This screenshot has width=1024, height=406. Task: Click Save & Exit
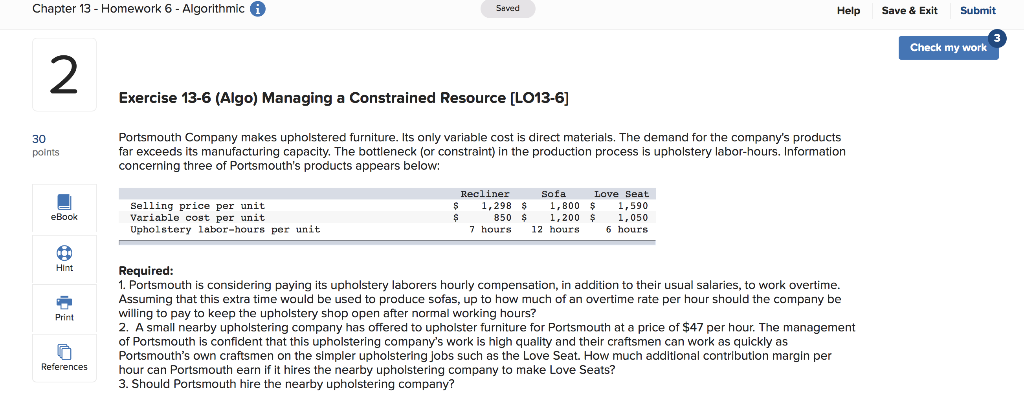pos(909,10)
